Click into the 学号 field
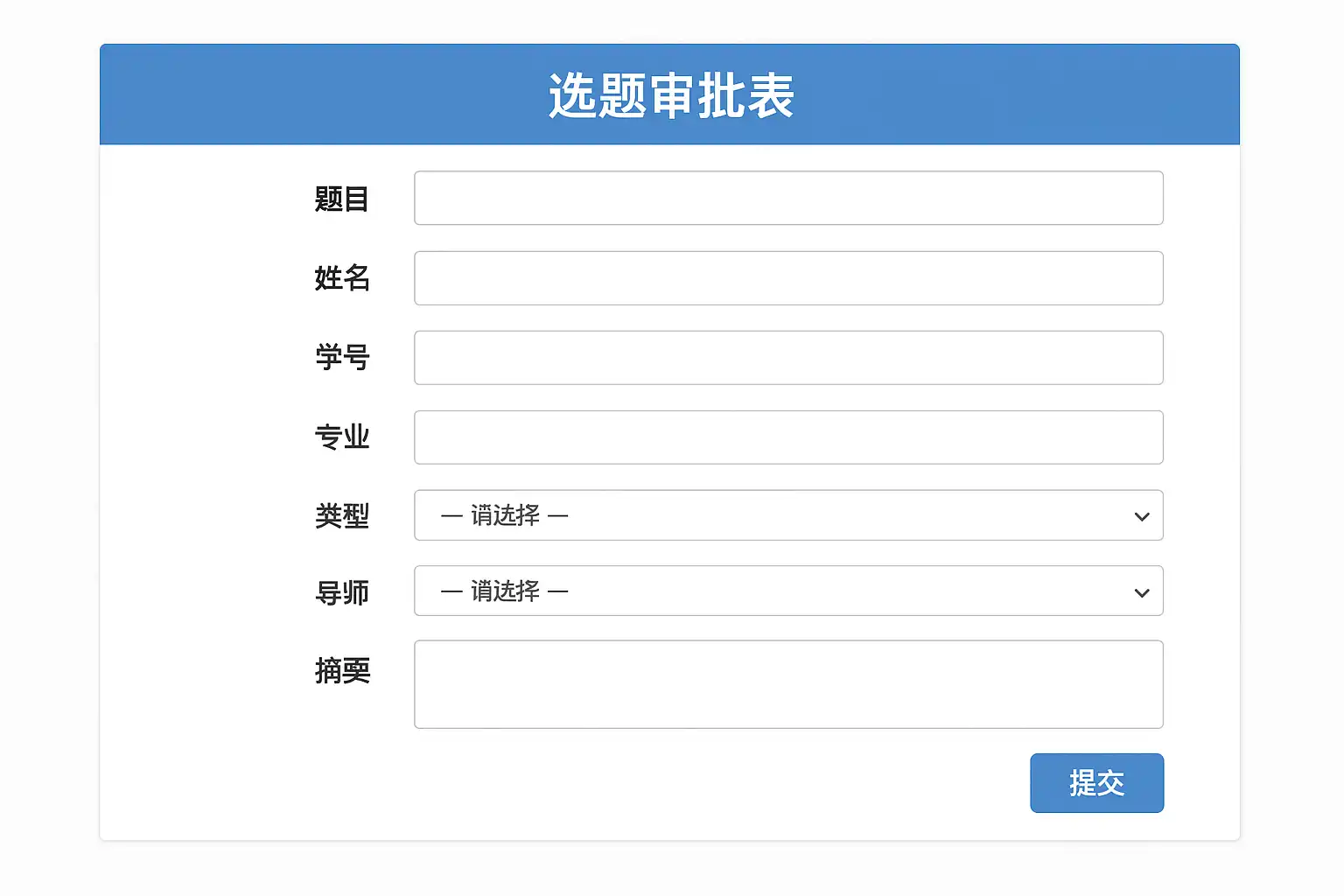Image resolution: width=1344 pixels, height=896 pixels. pos(787,358)
